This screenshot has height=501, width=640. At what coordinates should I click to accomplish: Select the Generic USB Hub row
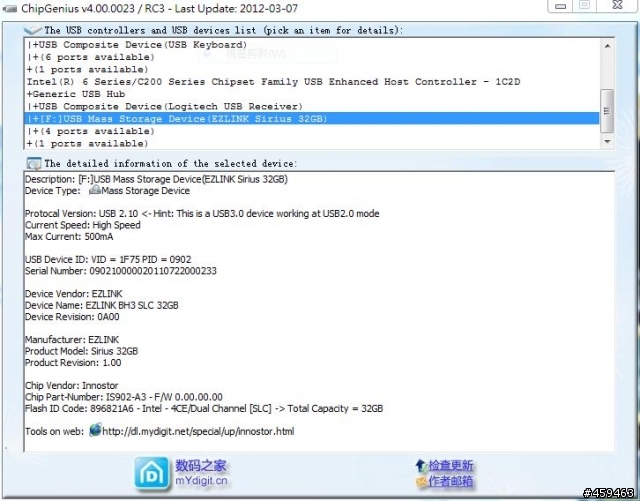[311, 94]
